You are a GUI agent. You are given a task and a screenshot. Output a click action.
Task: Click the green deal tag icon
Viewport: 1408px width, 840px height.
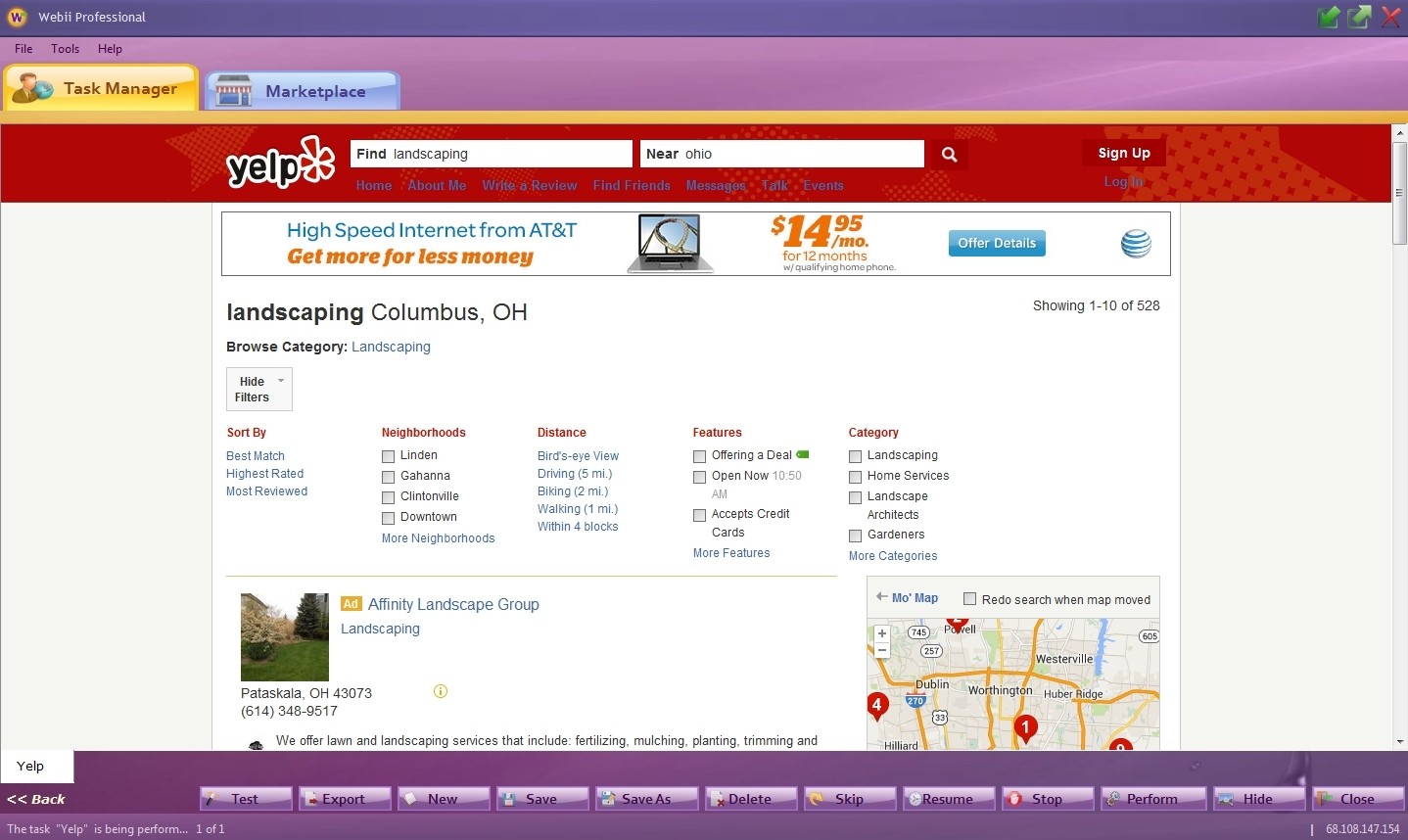[x=803, y=454]
